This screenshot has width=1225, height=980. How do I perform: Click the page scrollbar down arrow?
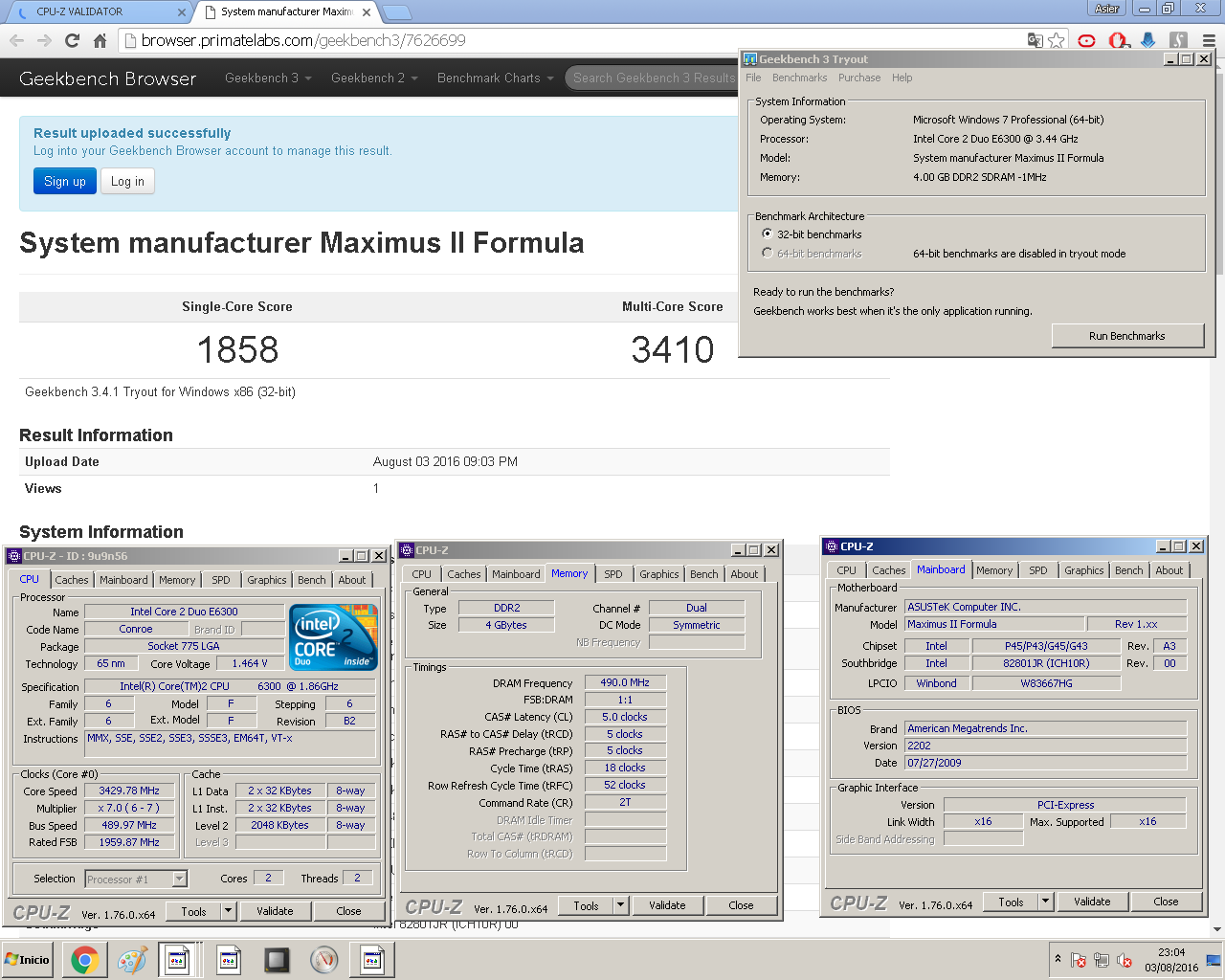tap(1216, 927)
